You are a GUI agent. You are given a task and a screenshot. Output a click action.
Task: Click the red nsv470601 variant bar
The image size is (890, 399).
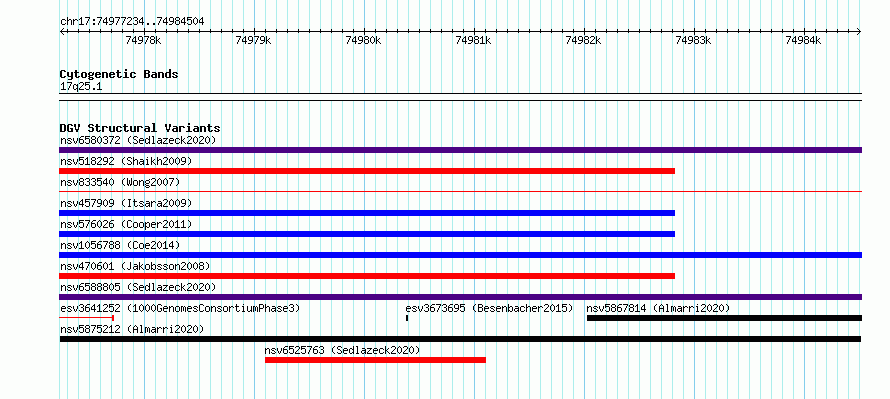tap(367, 276)
